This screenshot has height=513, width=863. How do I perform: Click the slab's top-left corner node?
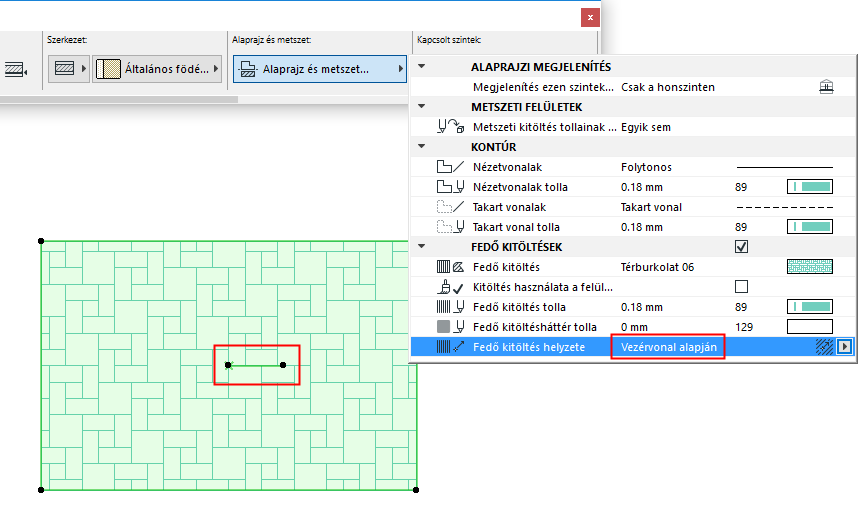tap(41, 241)
